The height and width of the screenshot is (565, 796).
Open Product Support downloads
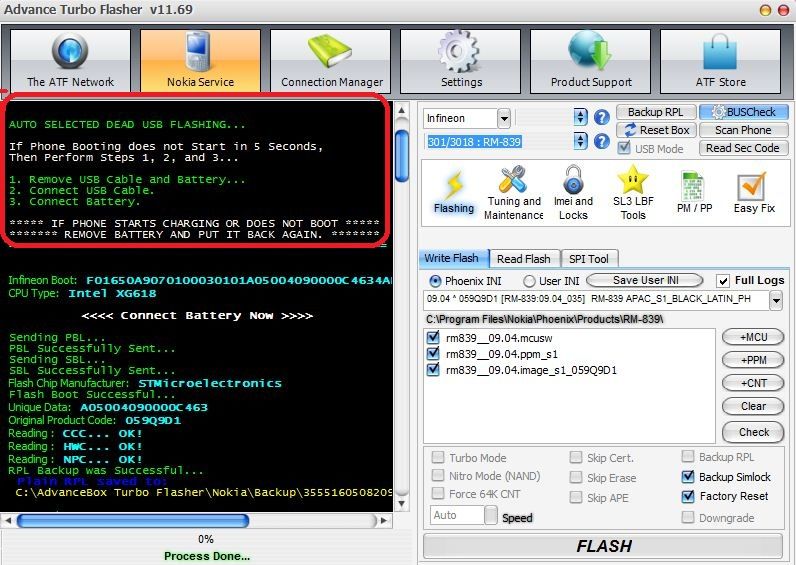(590, 60)
